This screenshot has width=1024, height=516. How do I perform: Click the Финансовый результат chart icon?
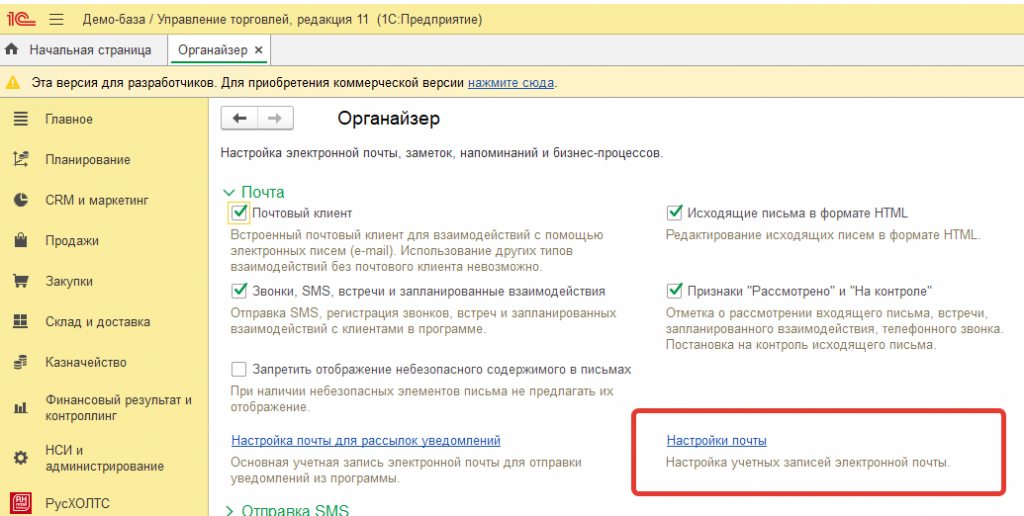point(21,408)
